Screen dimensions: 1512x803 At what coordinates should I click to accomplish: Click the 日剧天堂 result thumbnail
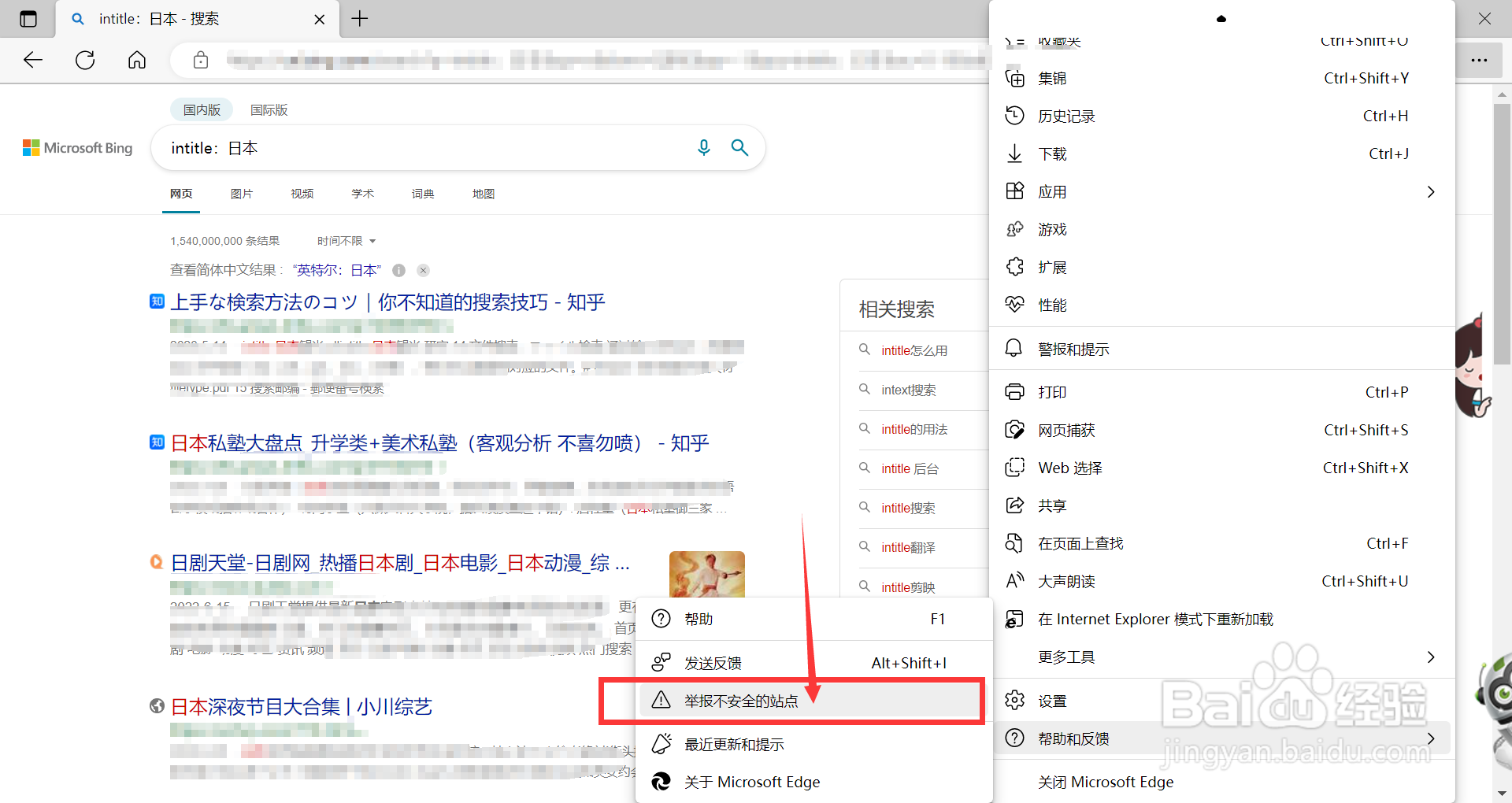pyautogui.click(x=707, y=574)
